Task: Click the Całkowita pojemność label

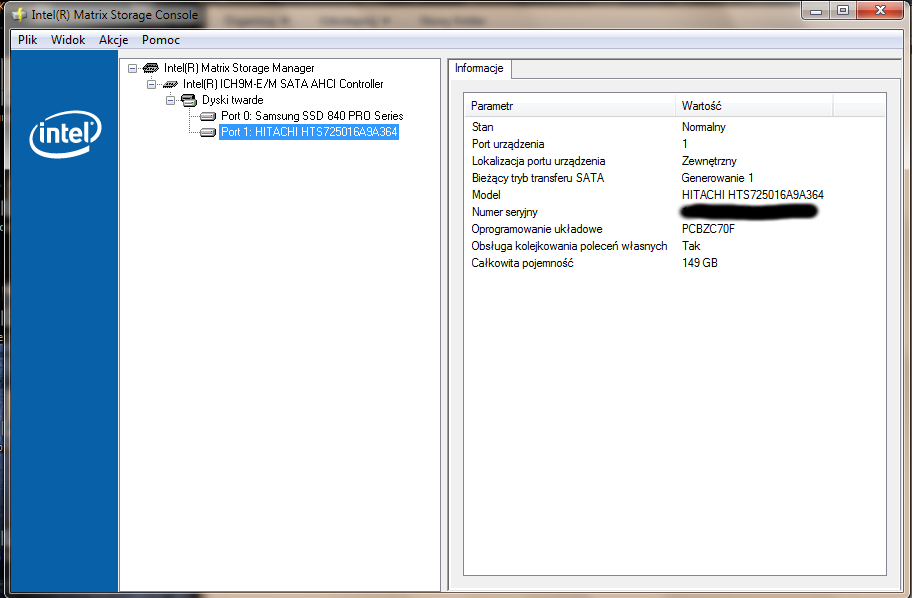Action: pos(522,263)
